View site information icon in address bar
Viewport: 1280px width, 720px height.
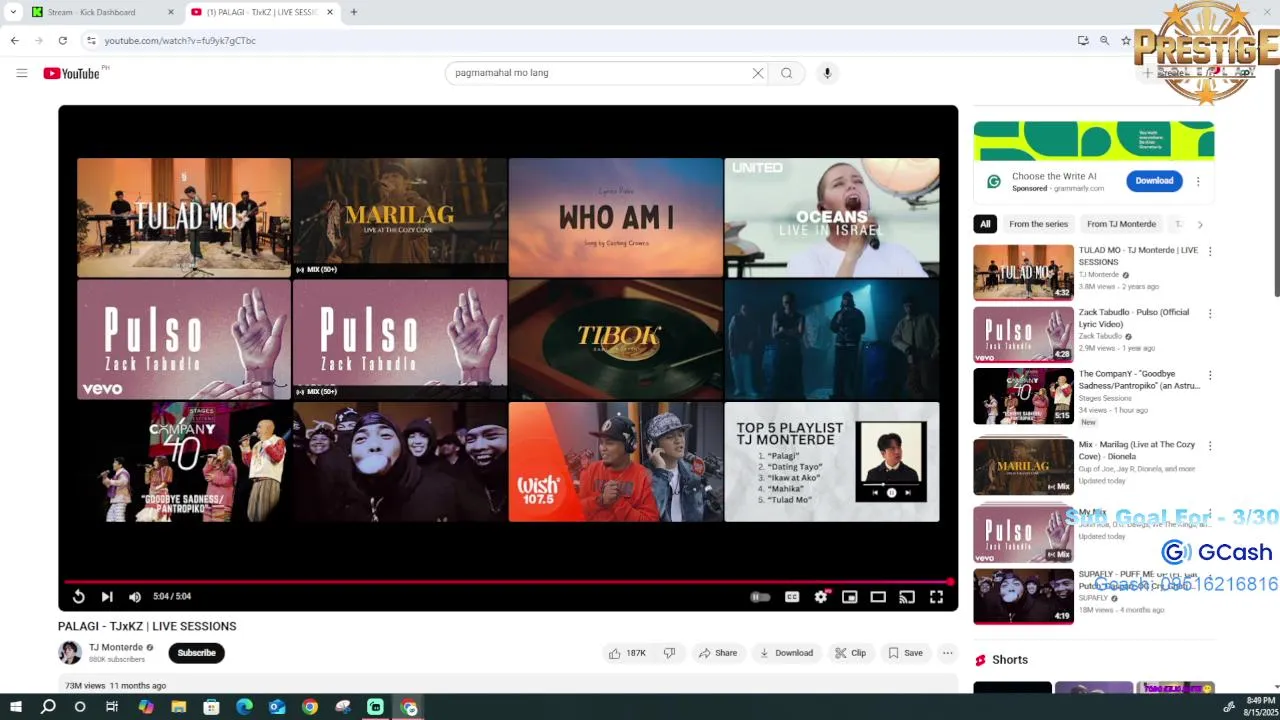[x=91, y=41]
